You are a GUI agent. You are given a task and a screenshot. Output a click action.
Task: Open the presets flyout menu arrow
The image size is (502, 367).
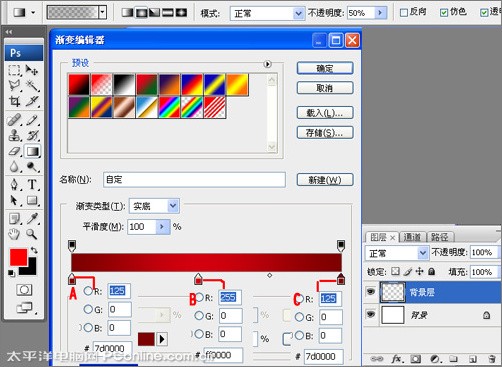coord(267,64)
